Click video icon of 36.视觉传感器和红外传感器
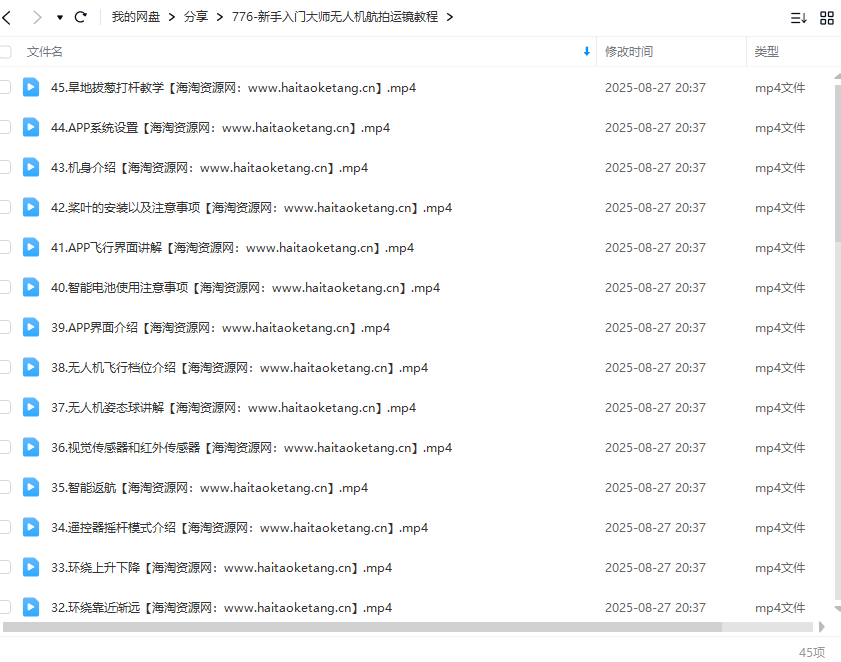The image size is (841, 662). pos(31,447)
